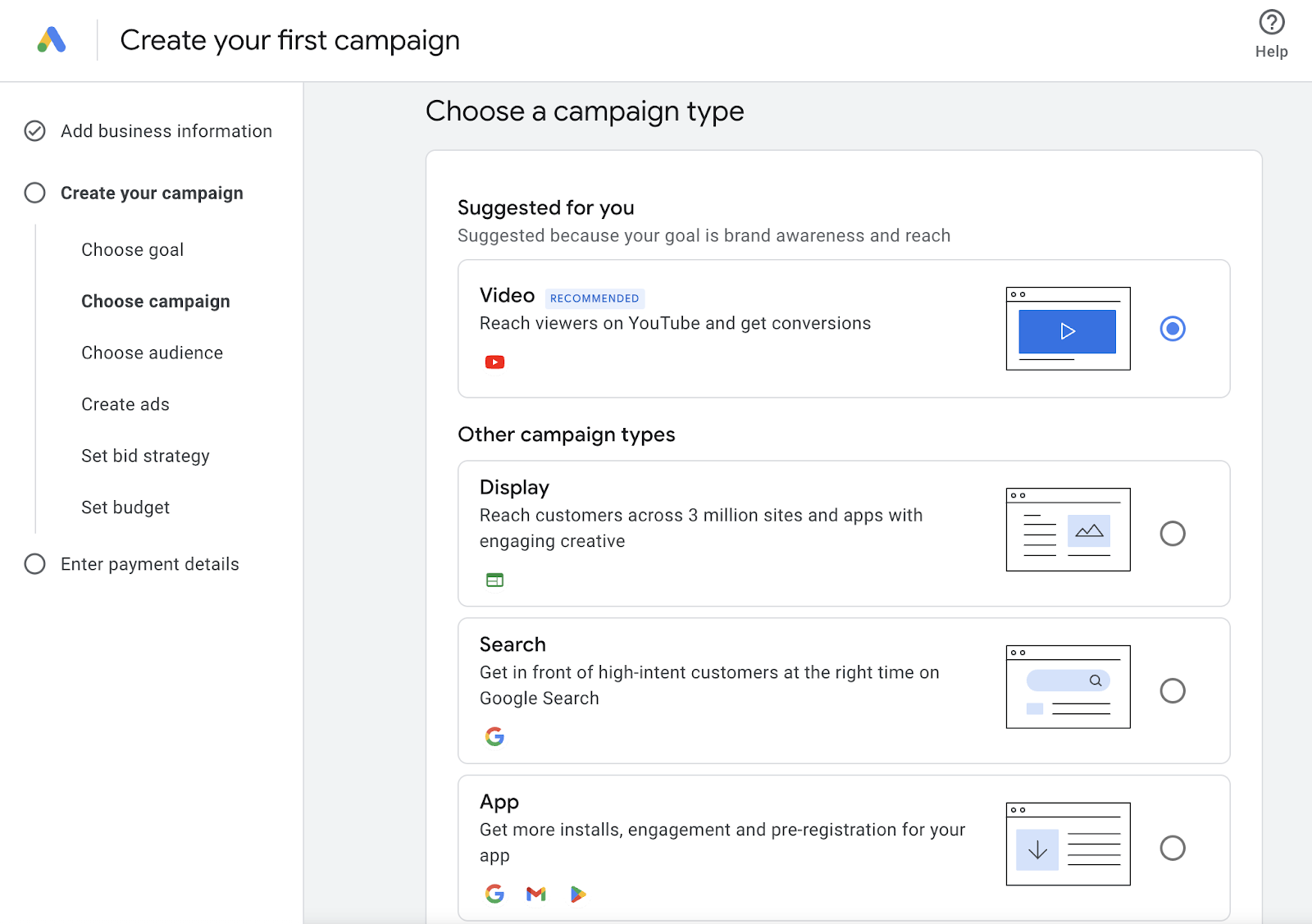Click the green Display ad icon

pos(494,579)
